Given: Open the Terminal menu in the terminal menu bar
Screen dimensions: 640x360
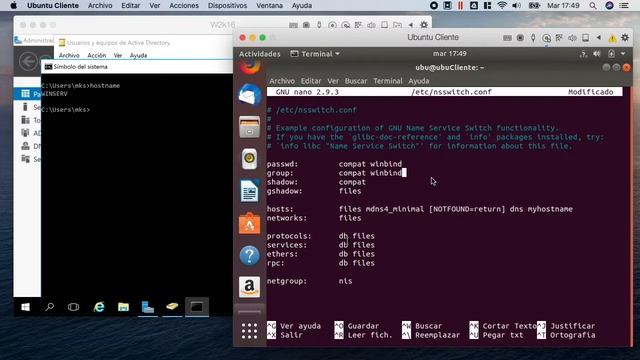Looking at the screenshot, I should click(x=388, y=81).
